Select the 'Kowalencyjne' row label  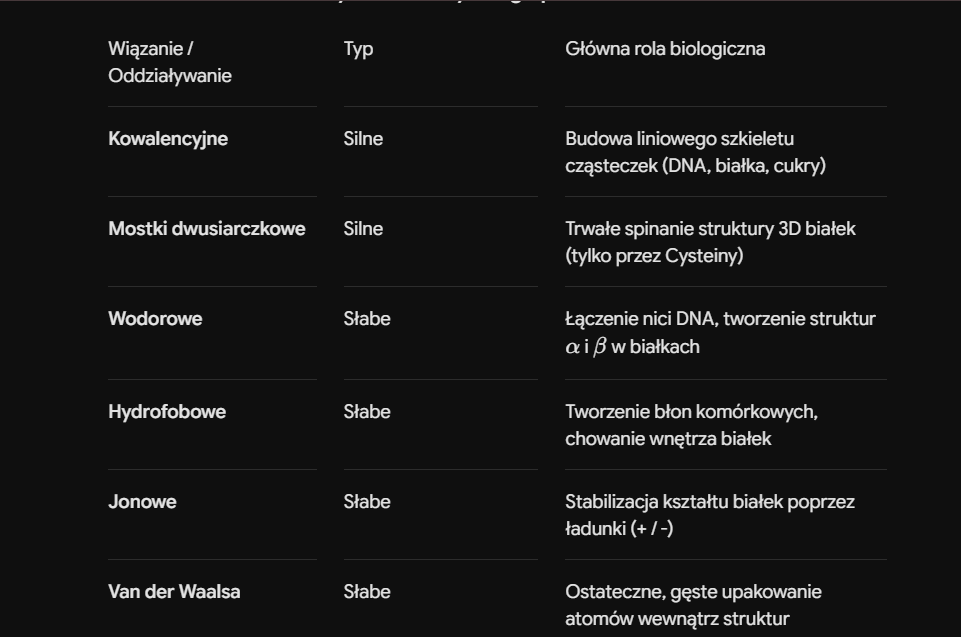168,139
